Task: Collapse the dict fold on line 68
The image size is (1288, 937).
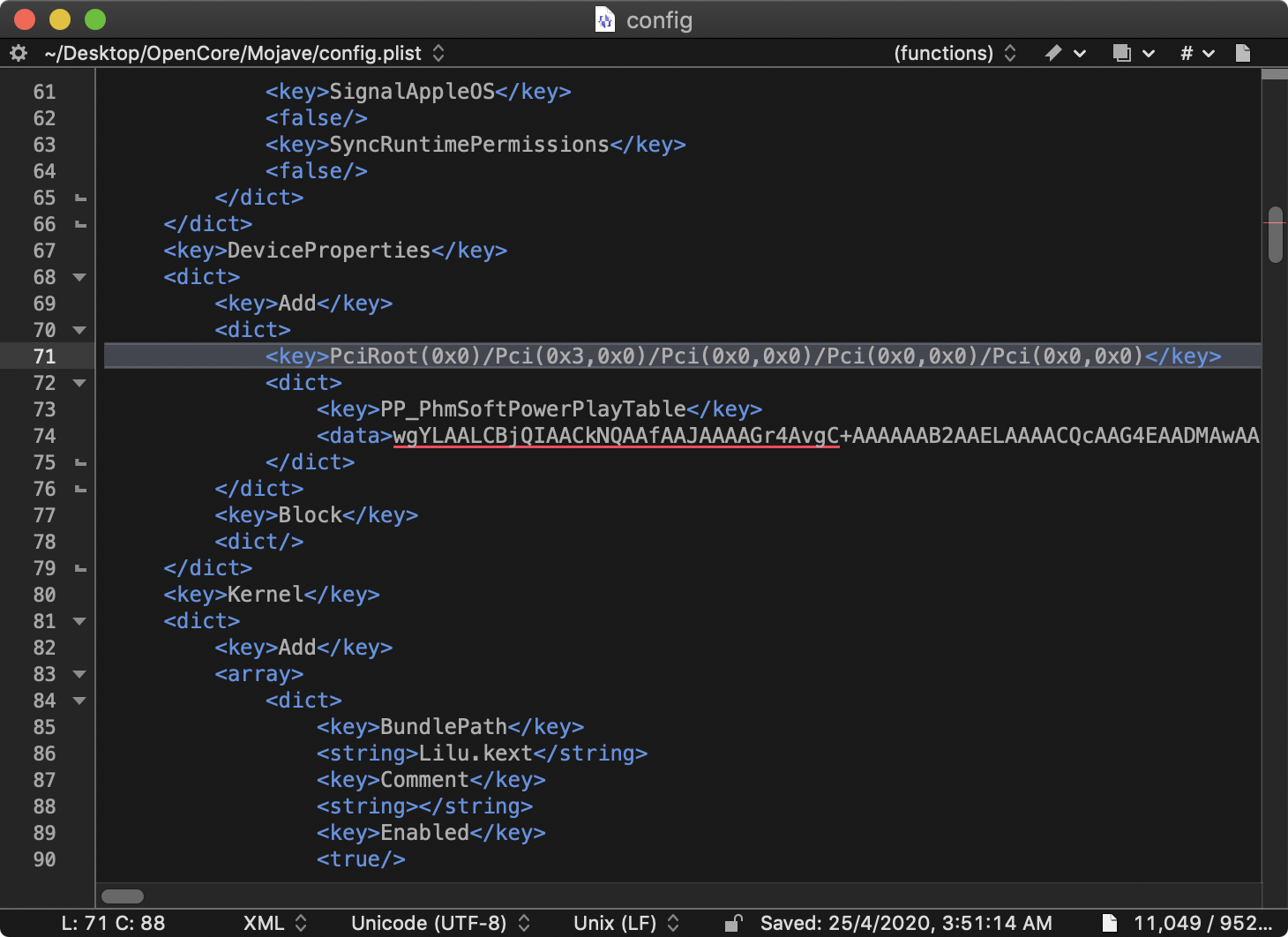Action: tap(79, 277)
